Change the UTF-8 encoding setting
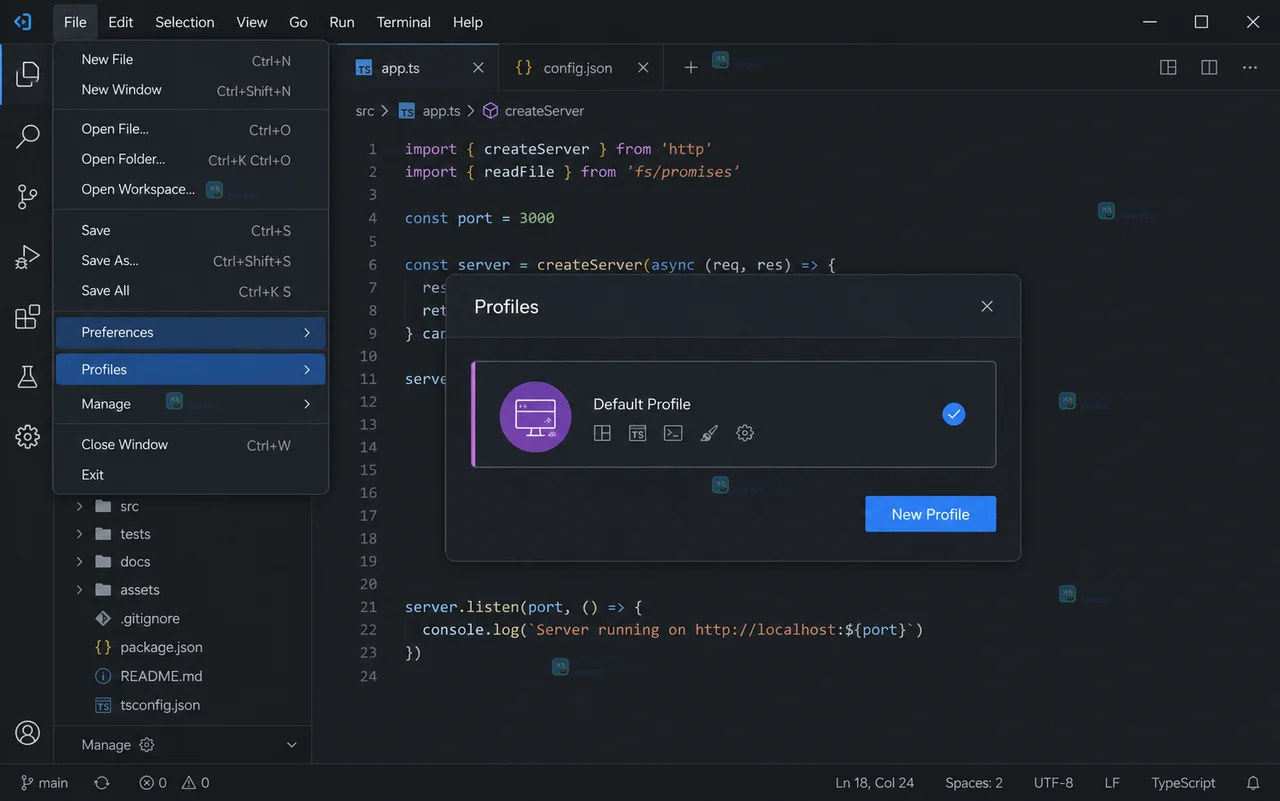Viewport: 1280px width, 801px height. coord(1054,783)
